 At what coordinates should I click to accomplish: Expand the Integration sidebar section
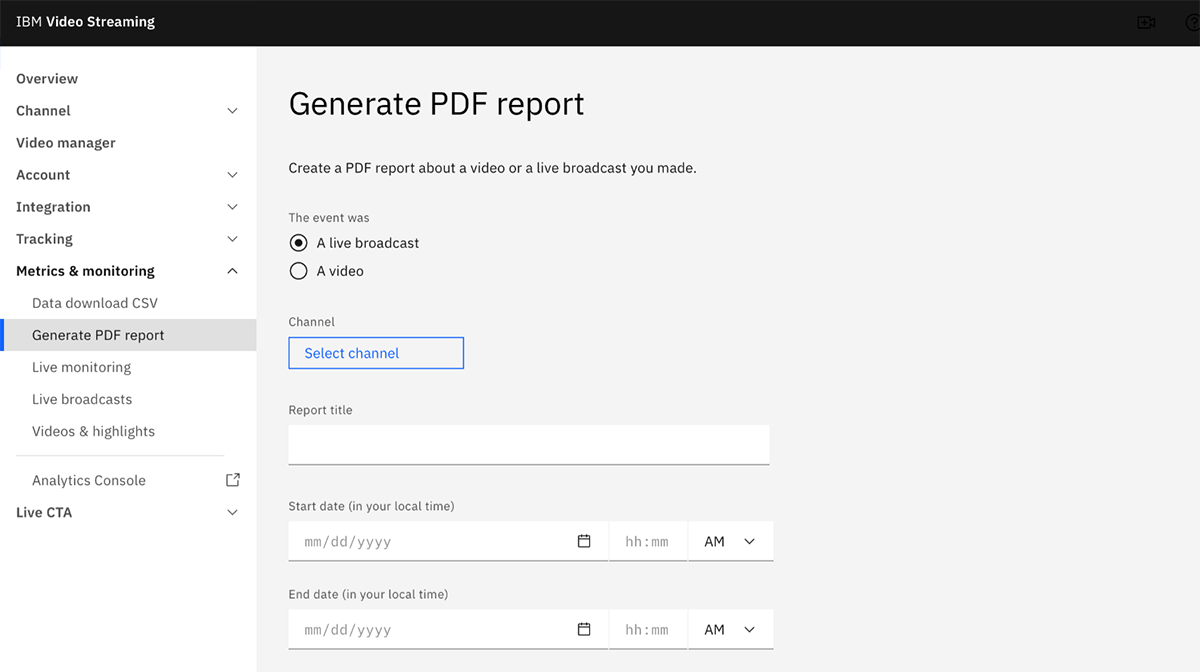click(233, 207)
